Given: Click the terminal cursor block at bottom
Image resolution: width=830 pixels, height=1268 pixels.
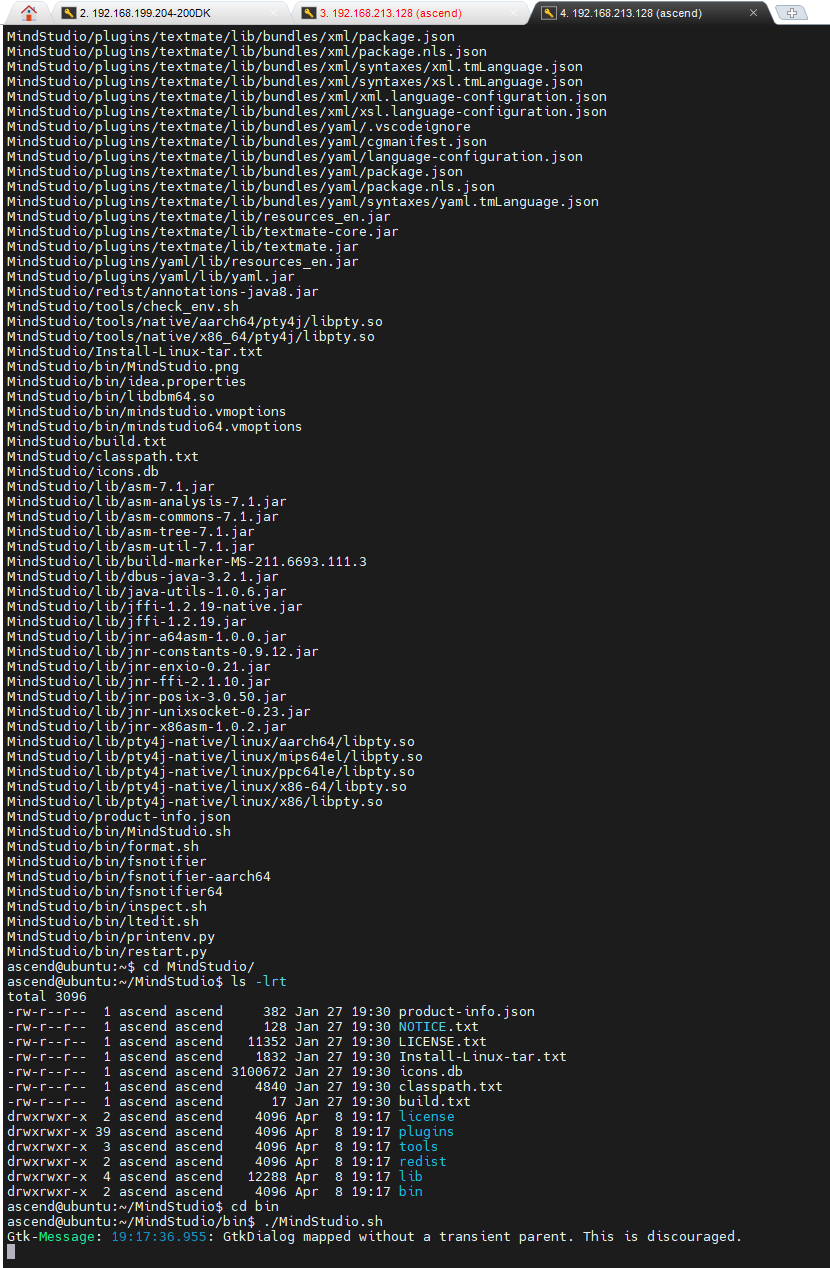Looking at the screenshot, I should point(10,1251).
